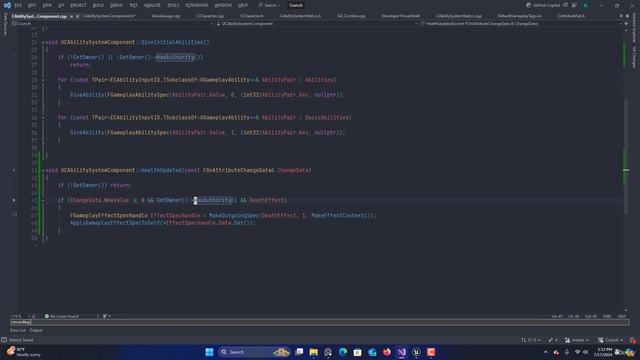Image resolution: width=640 pixels, height=360 pixels.
Task: Click the account avatar icon
Action: point(586,5)
